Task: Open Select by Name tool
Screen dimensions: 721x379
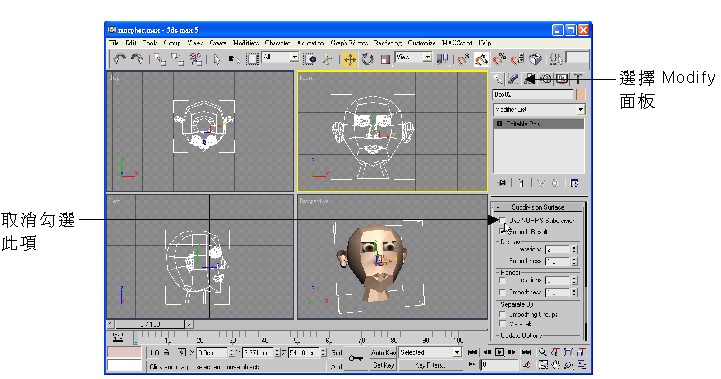Action: pos(234,59)
